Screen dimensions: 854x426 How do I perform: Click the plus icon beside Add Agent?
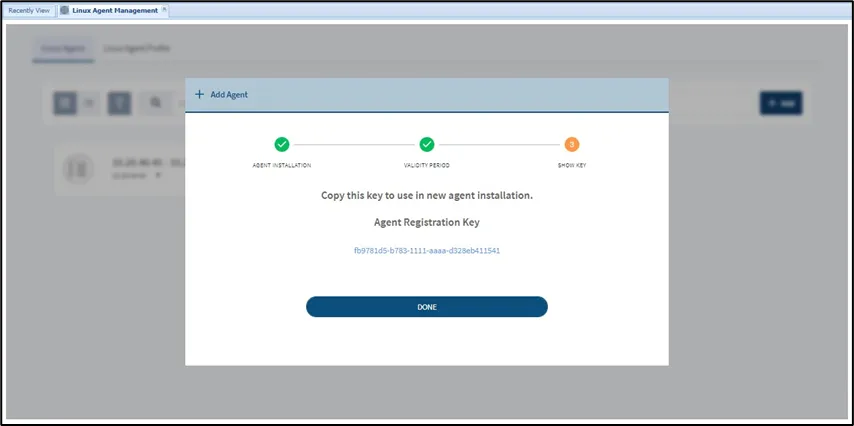(x=199, y=95)
